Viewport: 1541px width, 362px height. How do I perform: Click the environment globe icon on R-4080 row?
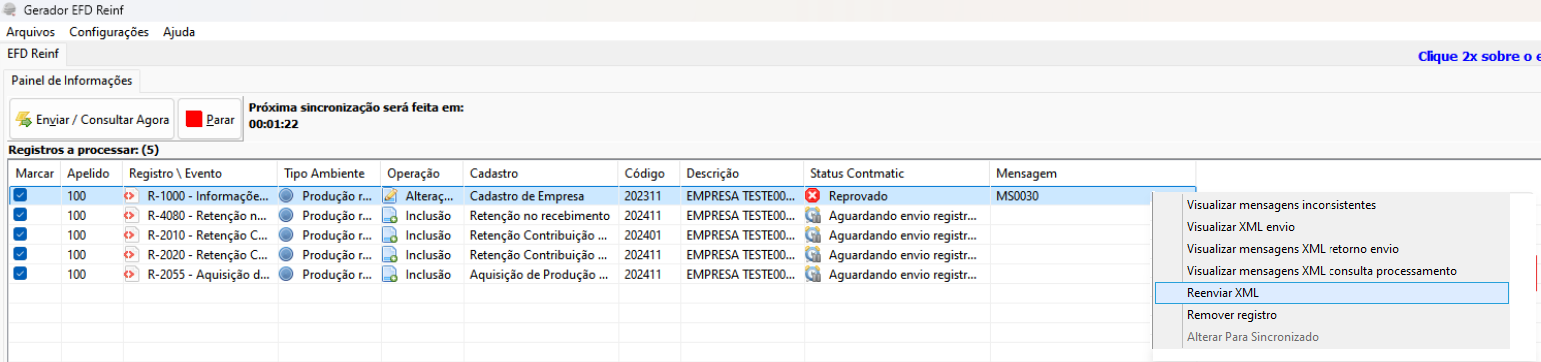(287, 215)
